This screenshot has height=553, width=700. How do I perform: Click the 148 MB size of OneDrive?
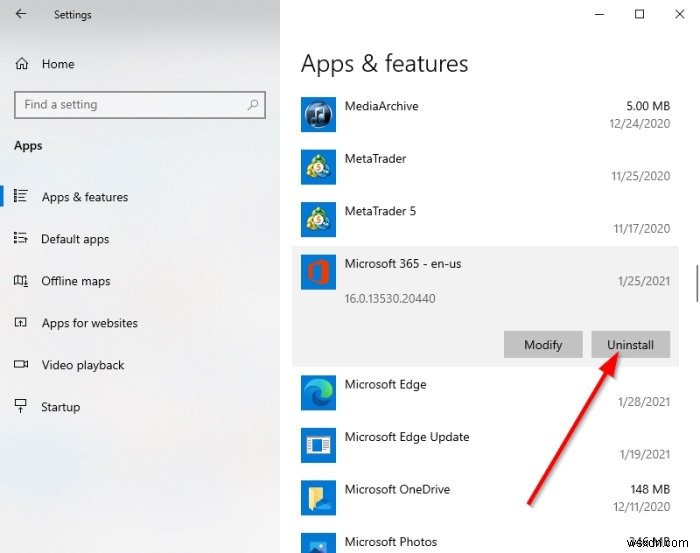tap(650, 490)
